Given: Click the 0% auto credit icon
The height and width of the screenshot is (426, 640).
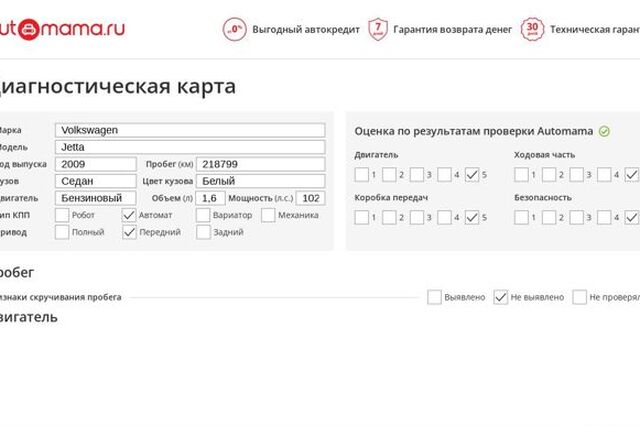Looking at the screenshot, I should (235, 29).
